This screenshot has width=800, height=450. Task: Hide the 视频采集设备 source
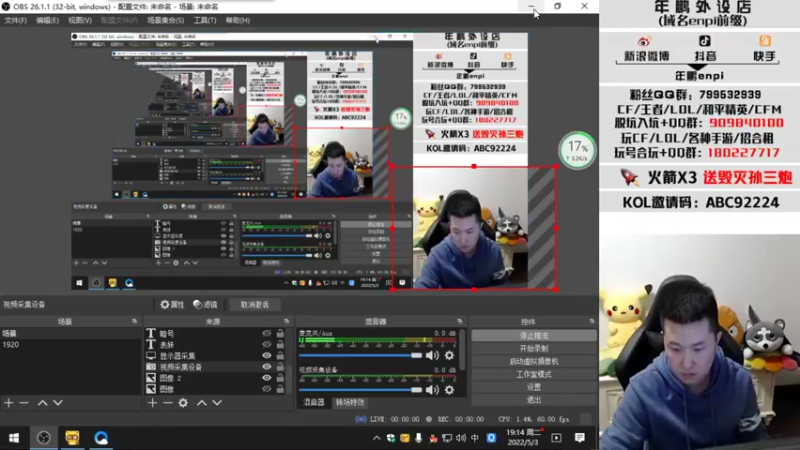(x=267, y=367)
